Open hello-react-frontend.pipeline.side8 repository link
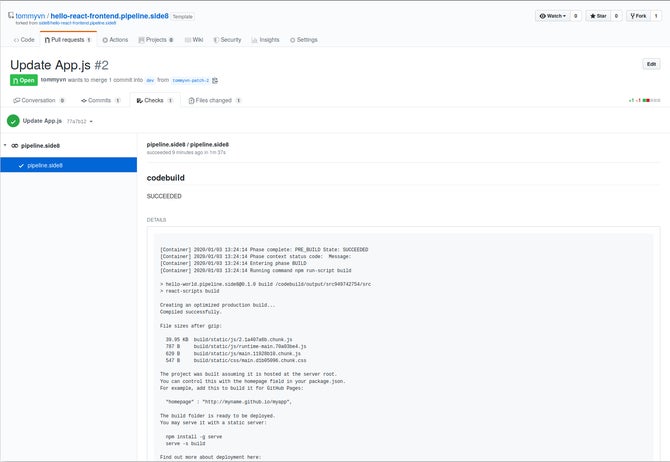 [109, 16]
